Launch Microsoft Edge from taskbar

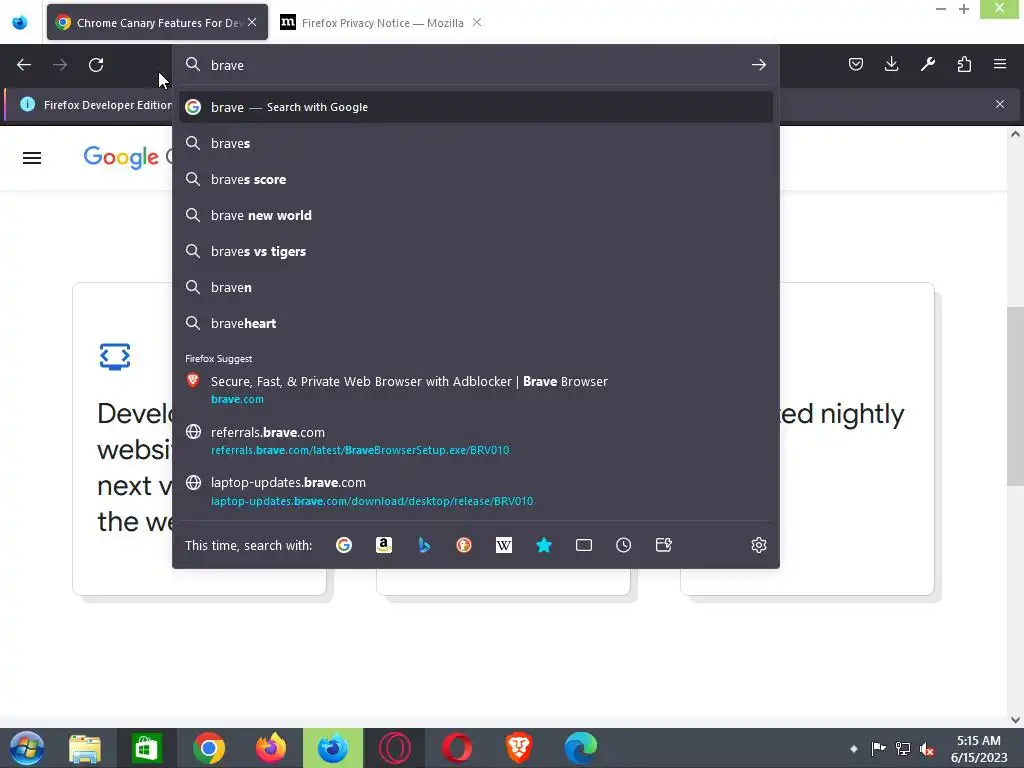[581, 748]
